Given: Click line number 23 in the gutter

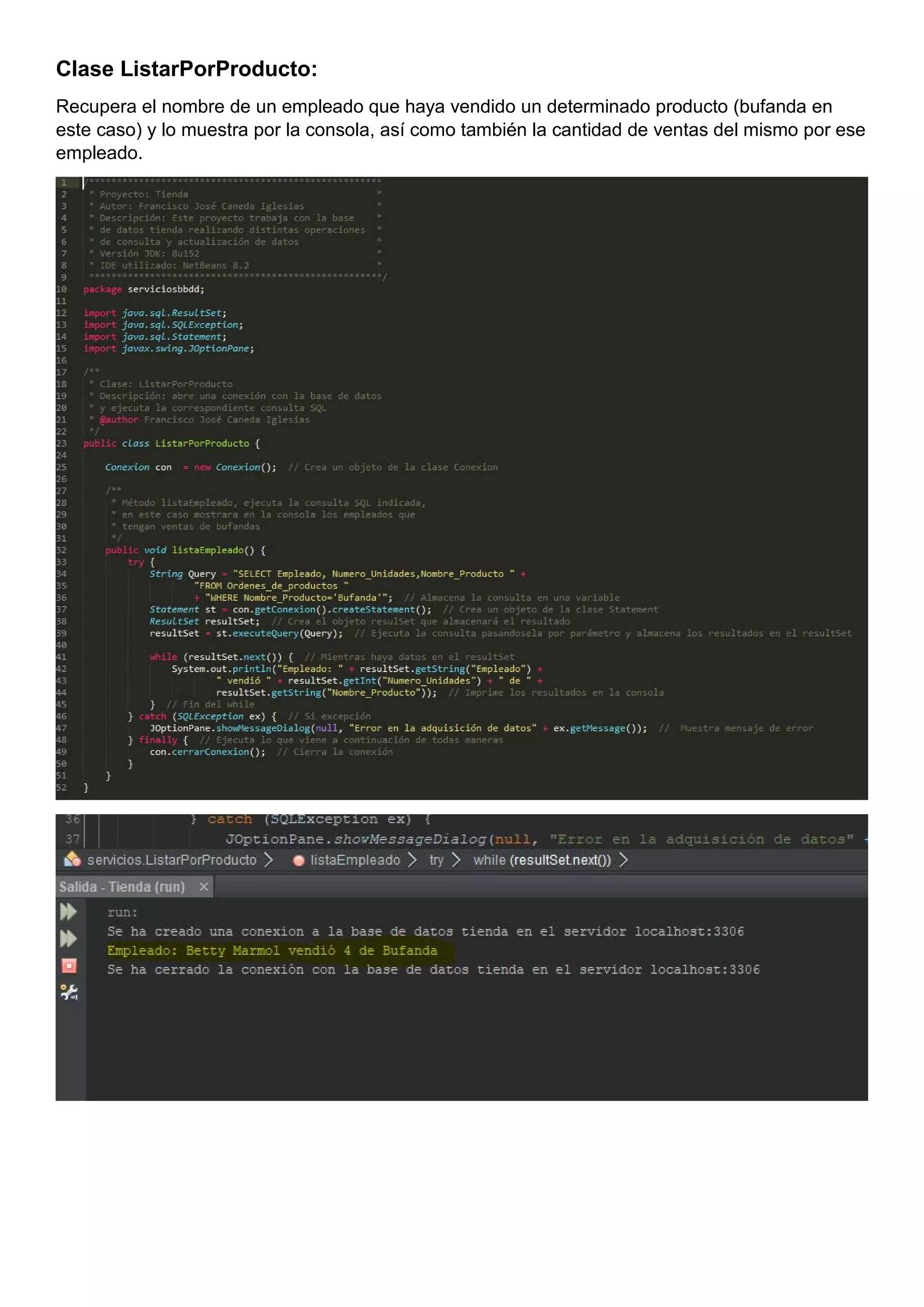Looking at the screenshot, I should tap(61, 444).
